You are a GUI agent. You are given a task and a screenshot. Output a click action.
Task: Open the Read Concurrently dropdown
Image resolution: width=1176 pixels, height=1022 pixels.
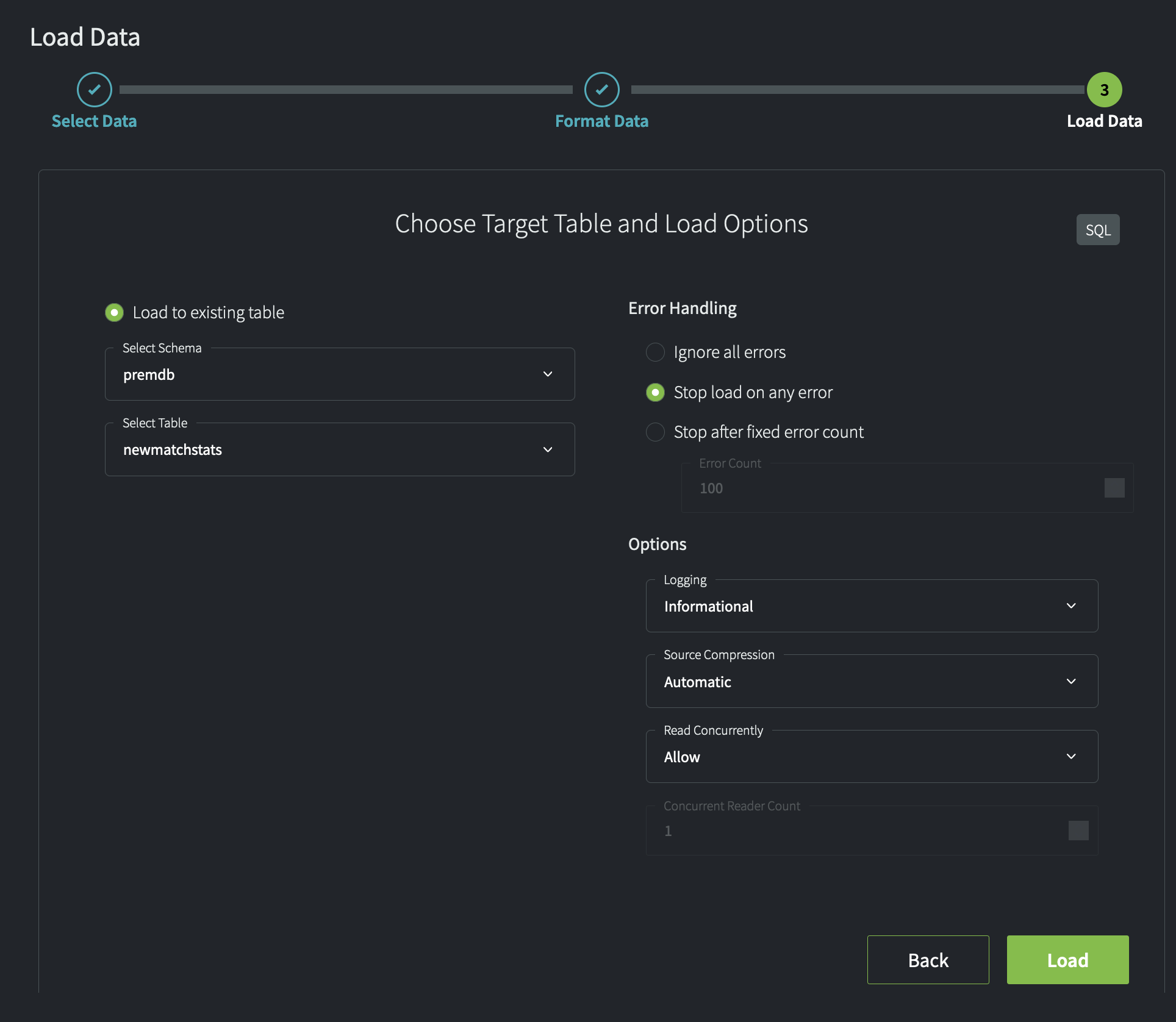pyautogui.click(x=872, y=757)
